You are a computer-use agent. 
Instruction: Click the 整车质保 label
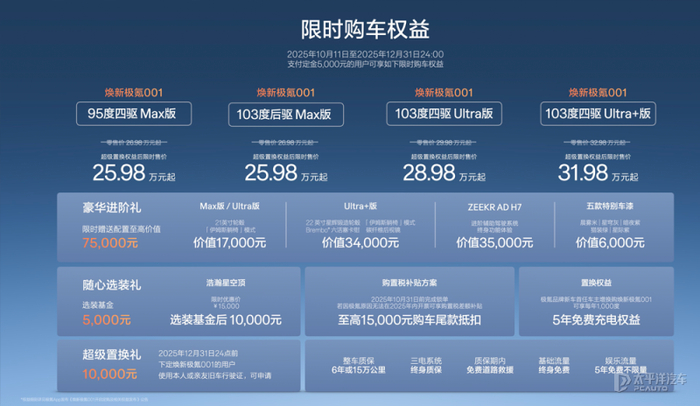[x=358, y=361]
